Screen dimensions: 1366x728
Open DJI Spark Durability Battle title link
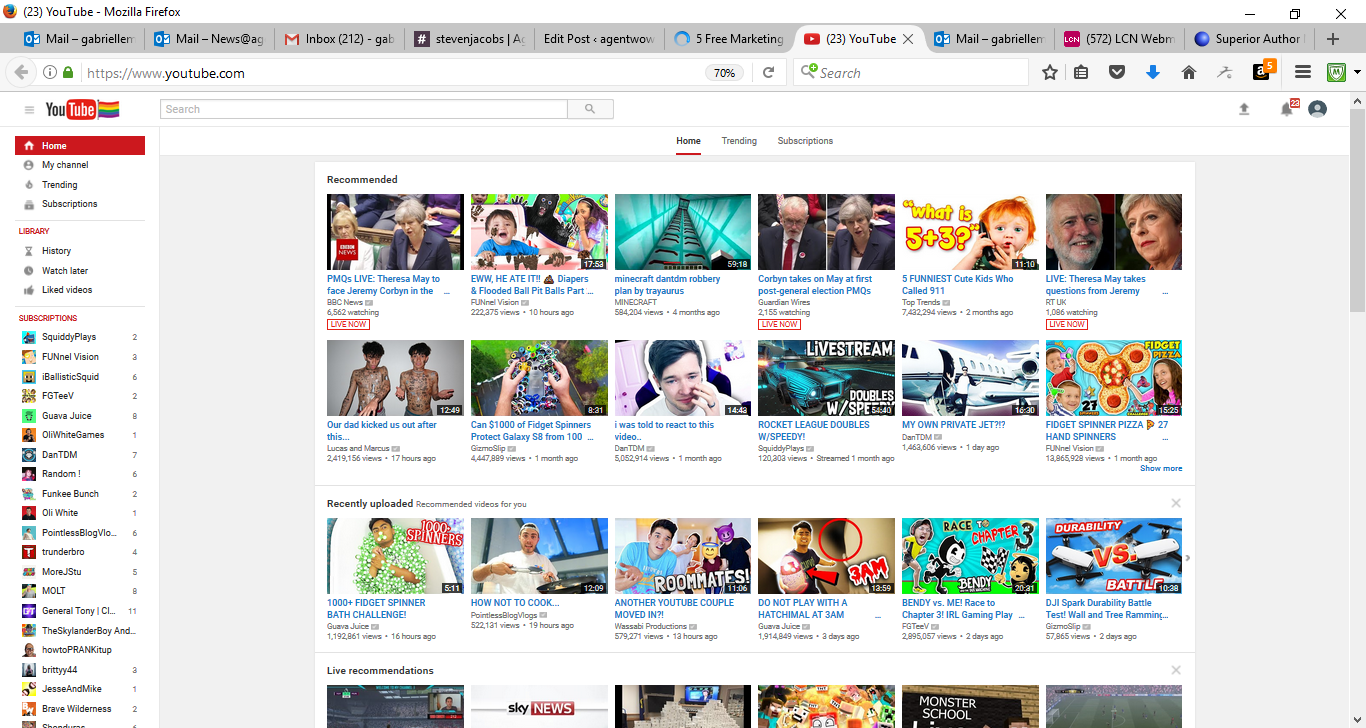(x=1106, y=609)
